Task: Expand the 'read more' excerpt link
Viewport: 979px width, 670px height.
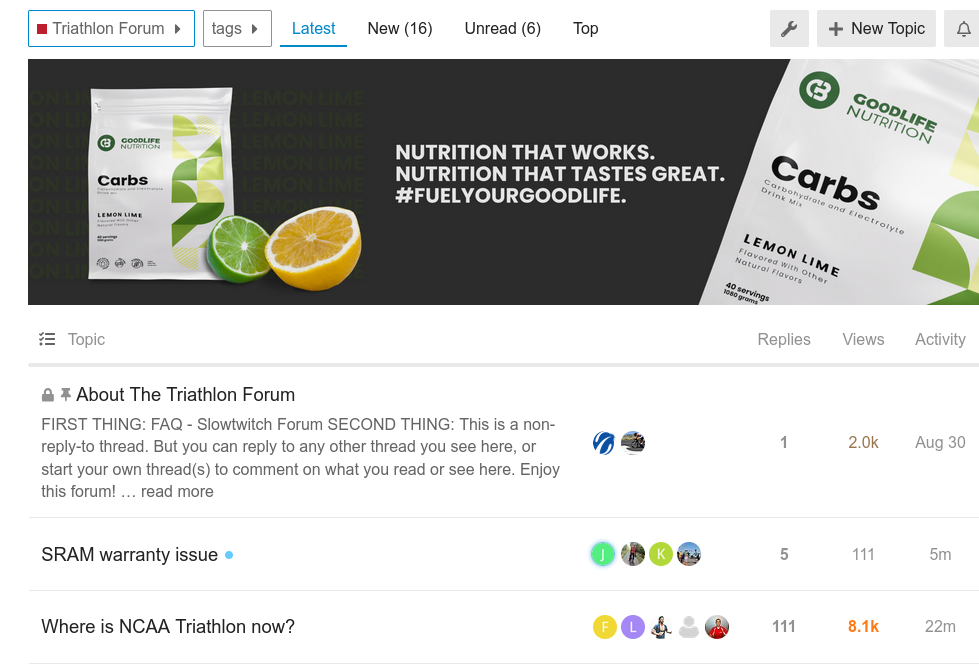Action: click(x=177, y=491)
